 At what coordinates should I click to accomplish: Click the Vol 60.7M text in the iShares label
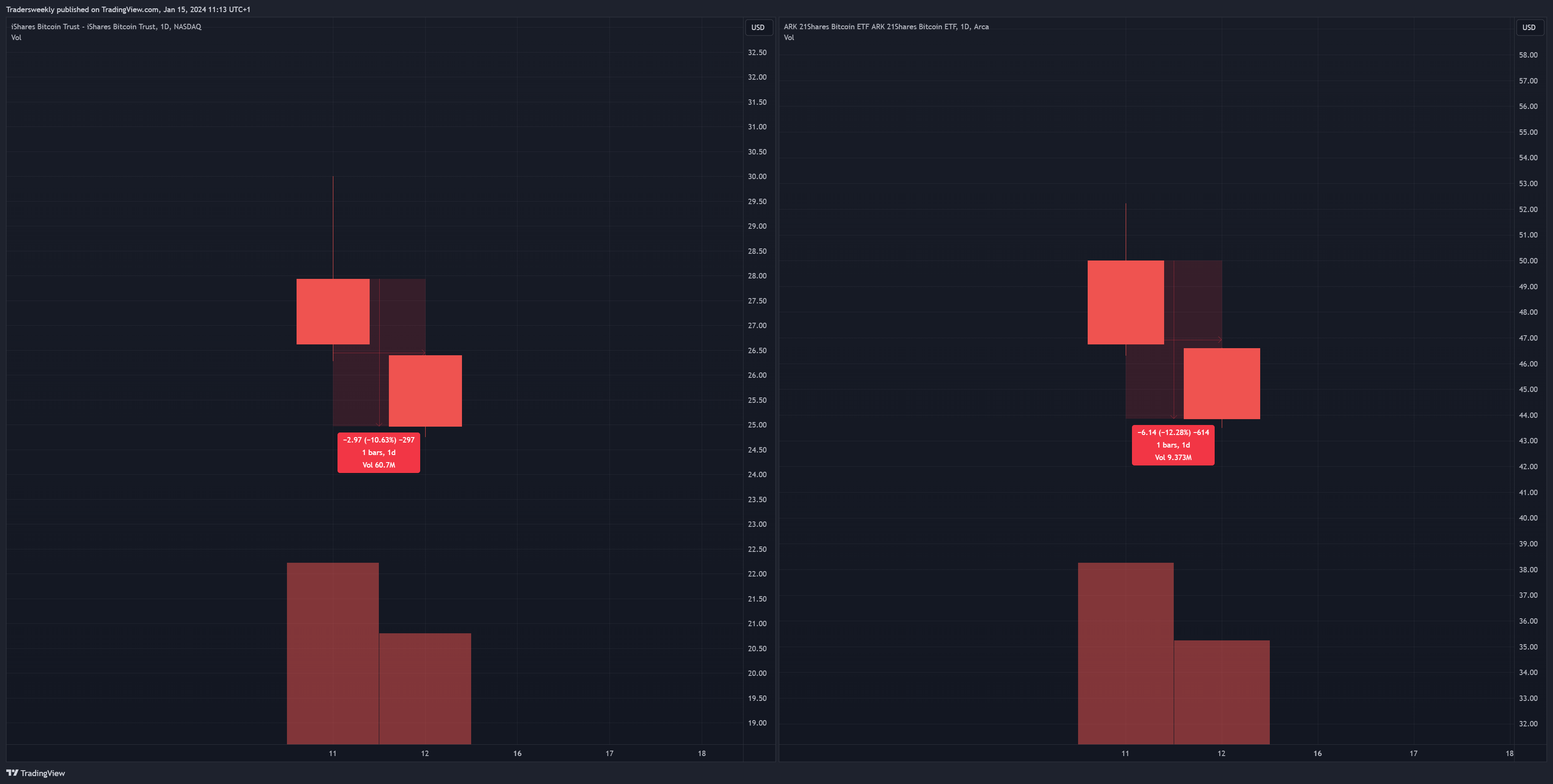tap(378, 465)
